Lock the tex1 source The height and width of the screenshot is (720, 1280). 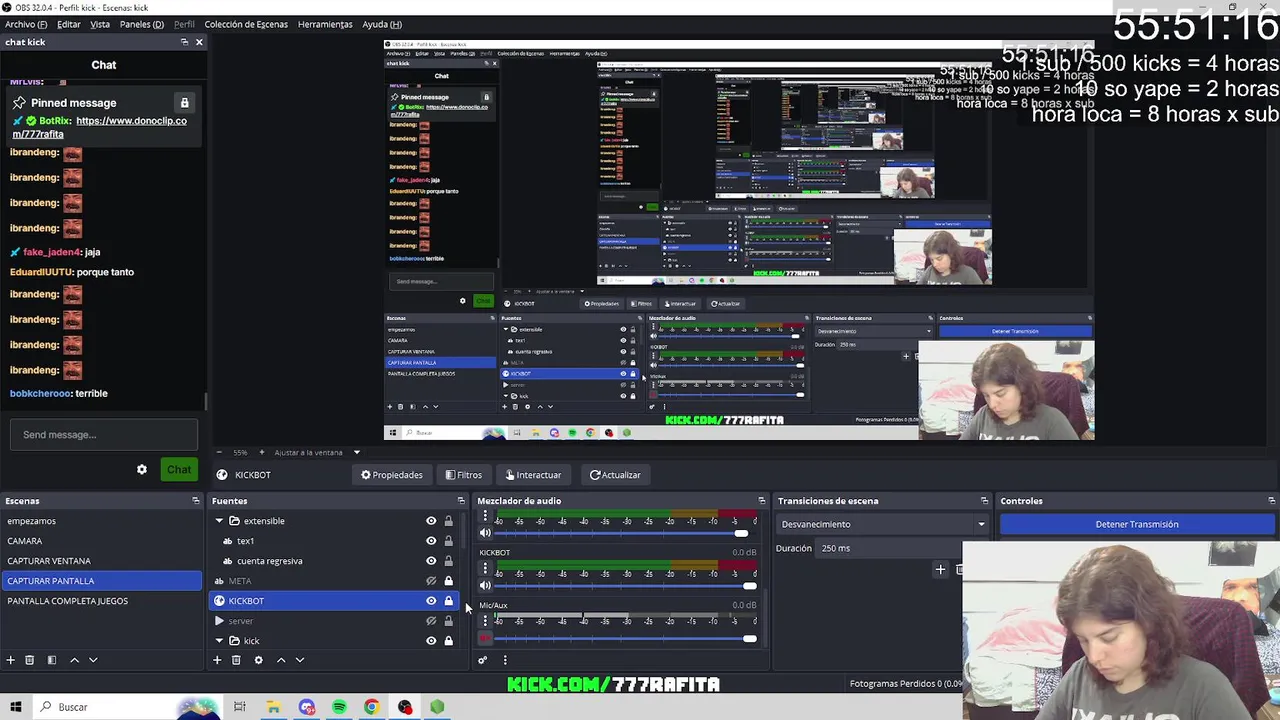point(448,541)
